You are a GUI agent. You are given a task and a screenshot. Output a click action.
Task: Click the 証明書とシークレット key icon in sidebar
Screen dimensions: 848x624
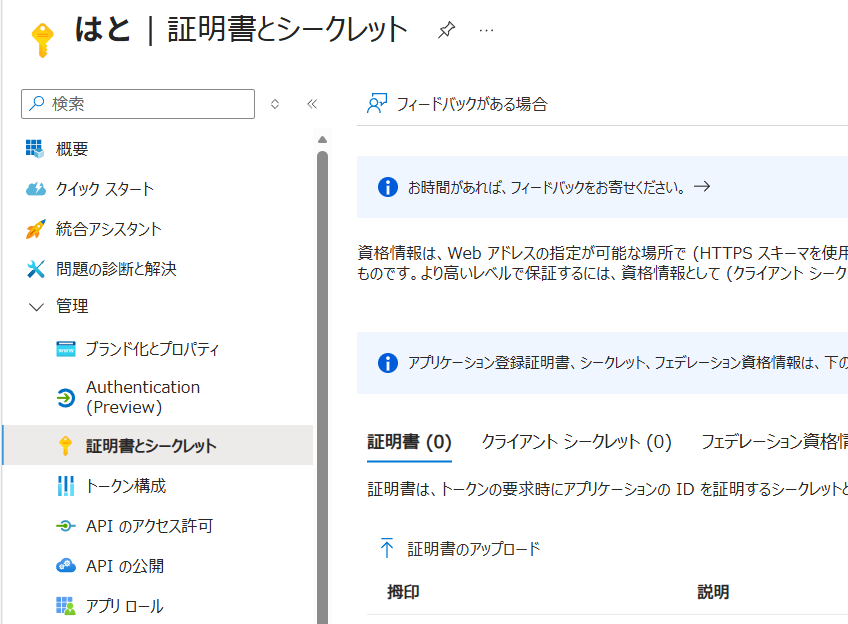pyautogui.click(x=65, y=446)
